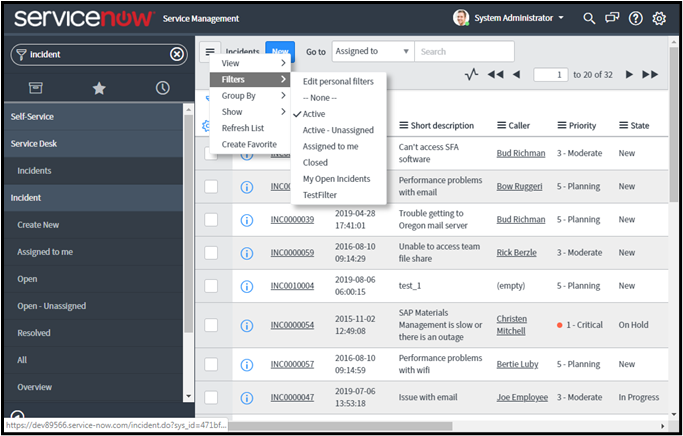Click the list Search input field
The height and width of the screenshot is (436, 683).
click(x=464, y=51)
